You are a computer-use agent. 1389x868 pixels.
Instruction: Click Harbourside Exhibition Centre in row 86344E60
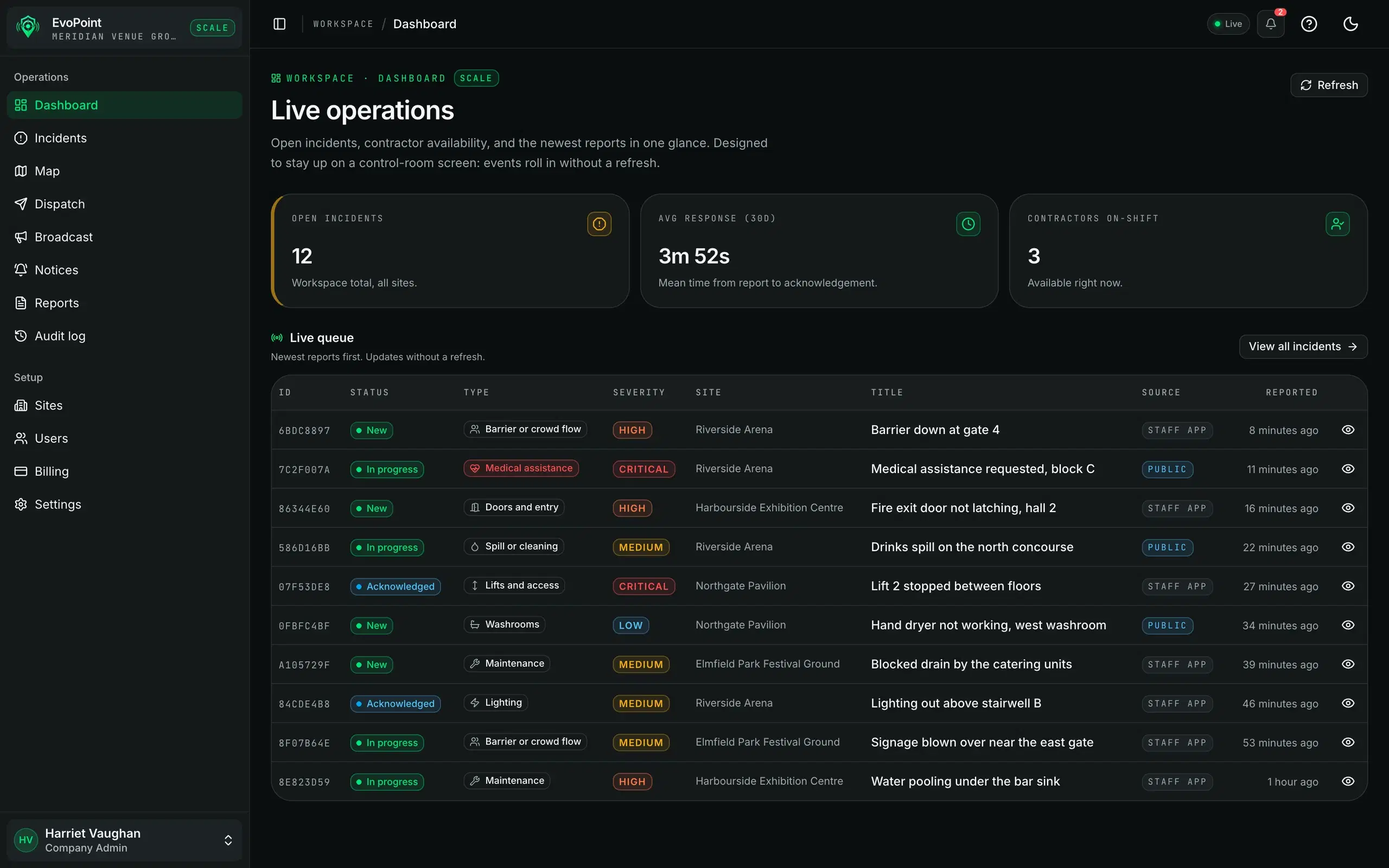(x=769, y=508)
